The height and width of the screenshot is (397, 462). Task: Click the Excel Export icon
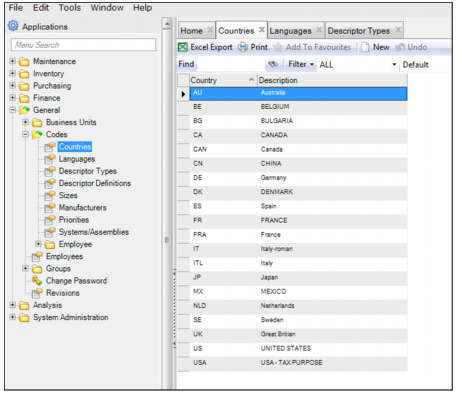(183, 47)
